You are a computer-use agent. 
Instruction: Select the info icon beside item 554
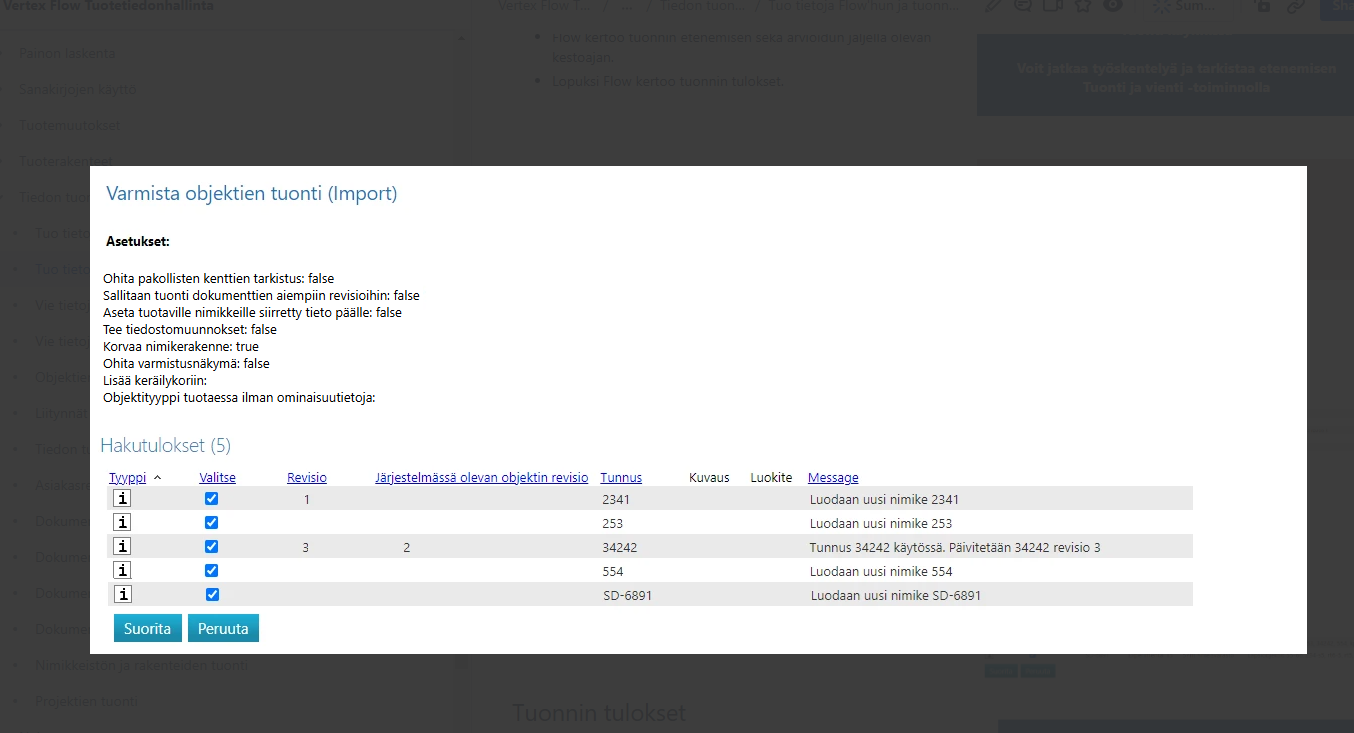(x=122, y=571)
